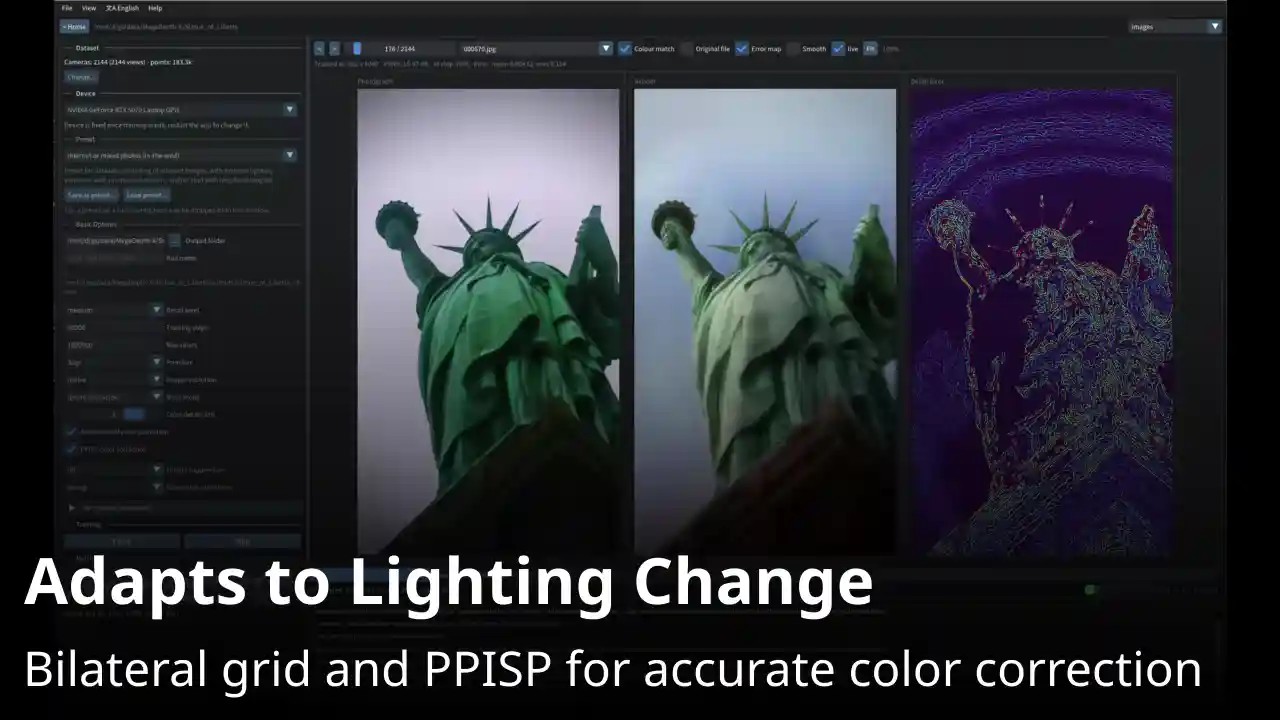Click the Fit button in the viewer toolbar
Image resolution: width=1280 pixels, height=720 pixels.
[870, 48]
